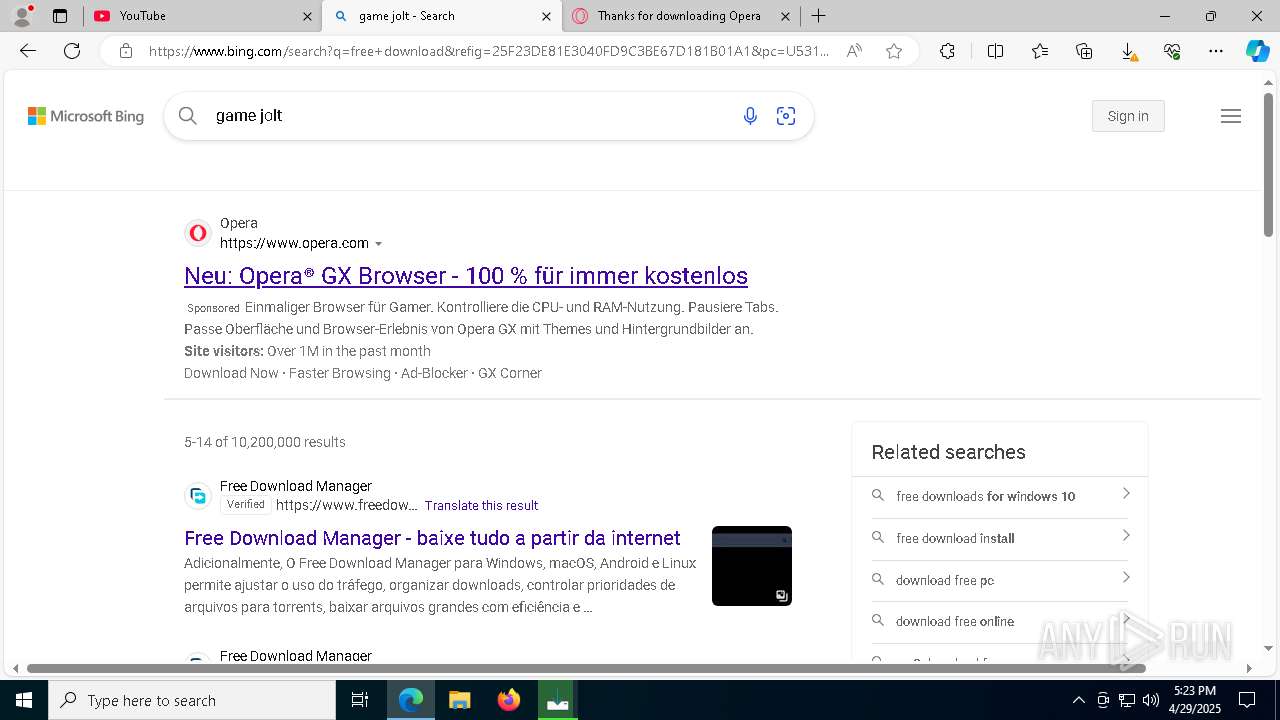Open the green installer taskbar app
1280x720 pixels.
point(558,700)
